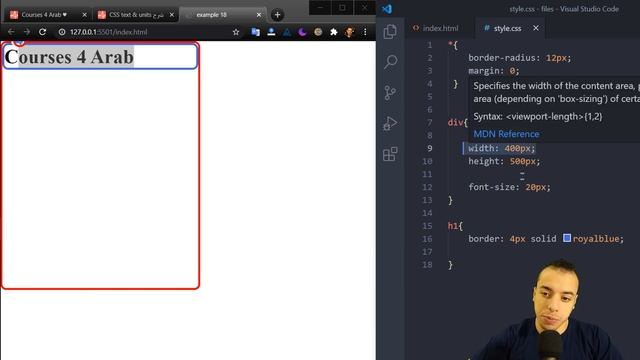Open a new browser tab
The width and height of the screenshot is (640, 360).
tap(278, 15)
